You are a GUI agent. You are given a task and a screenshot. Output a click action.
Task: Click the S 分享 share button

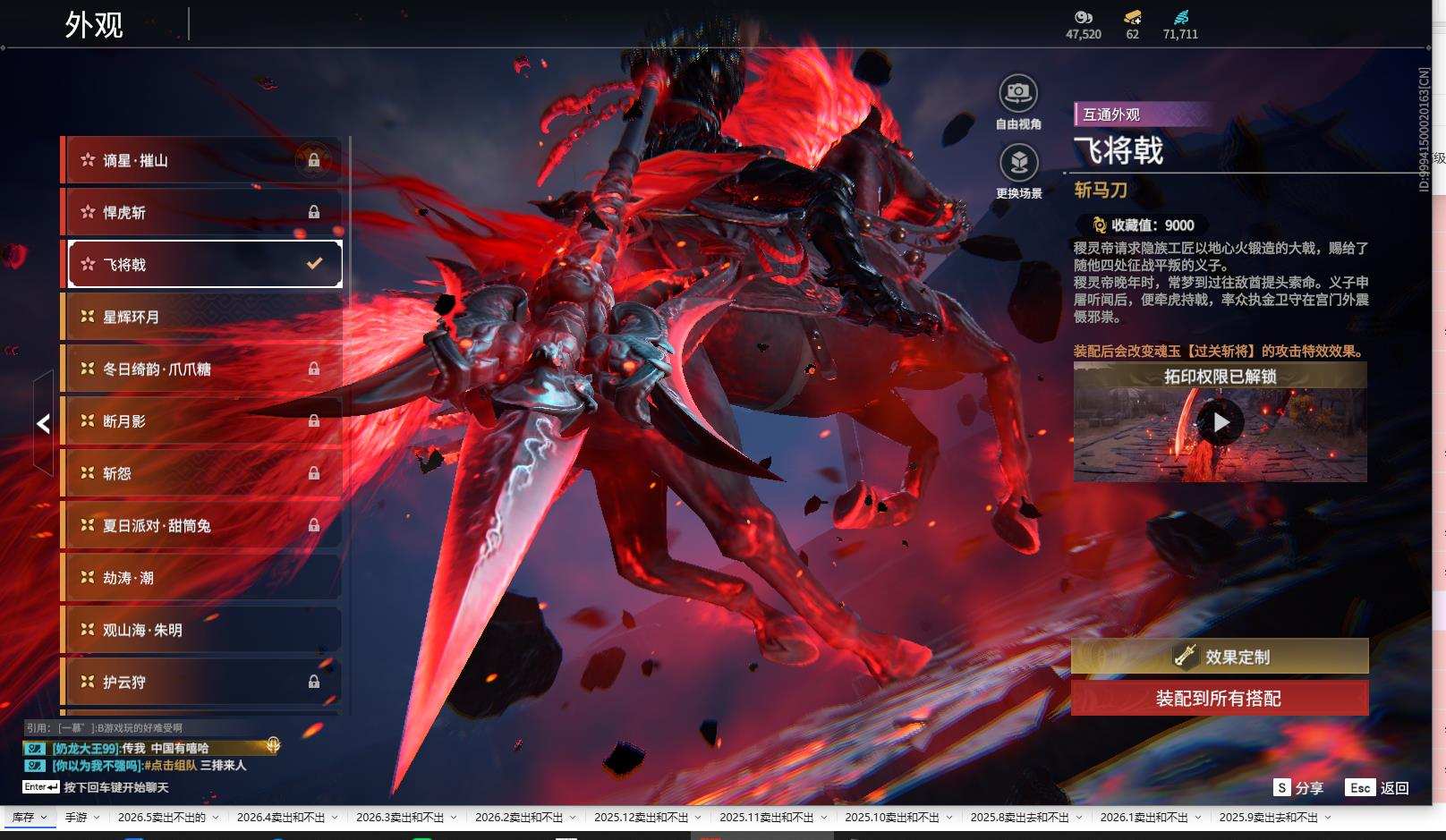click(x=1298, y=787)
